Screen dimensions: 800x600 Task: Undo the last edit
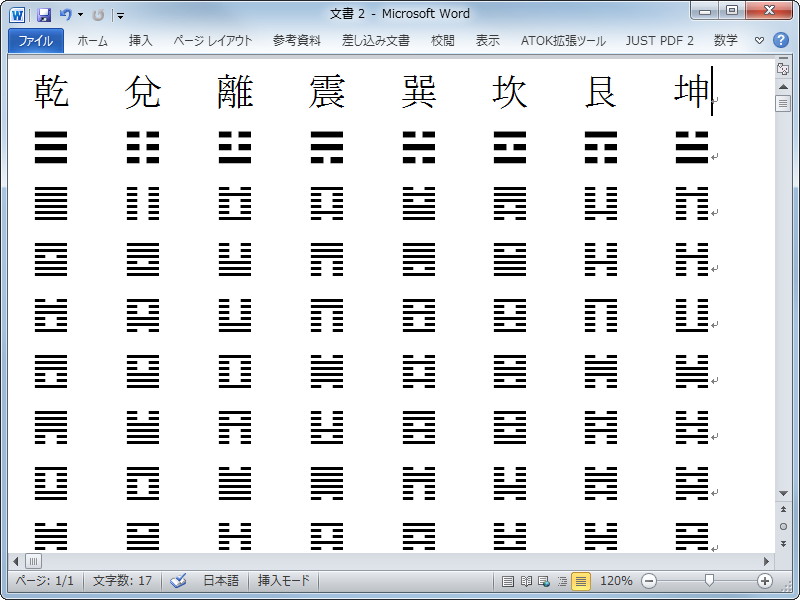(x=66, y=14)
